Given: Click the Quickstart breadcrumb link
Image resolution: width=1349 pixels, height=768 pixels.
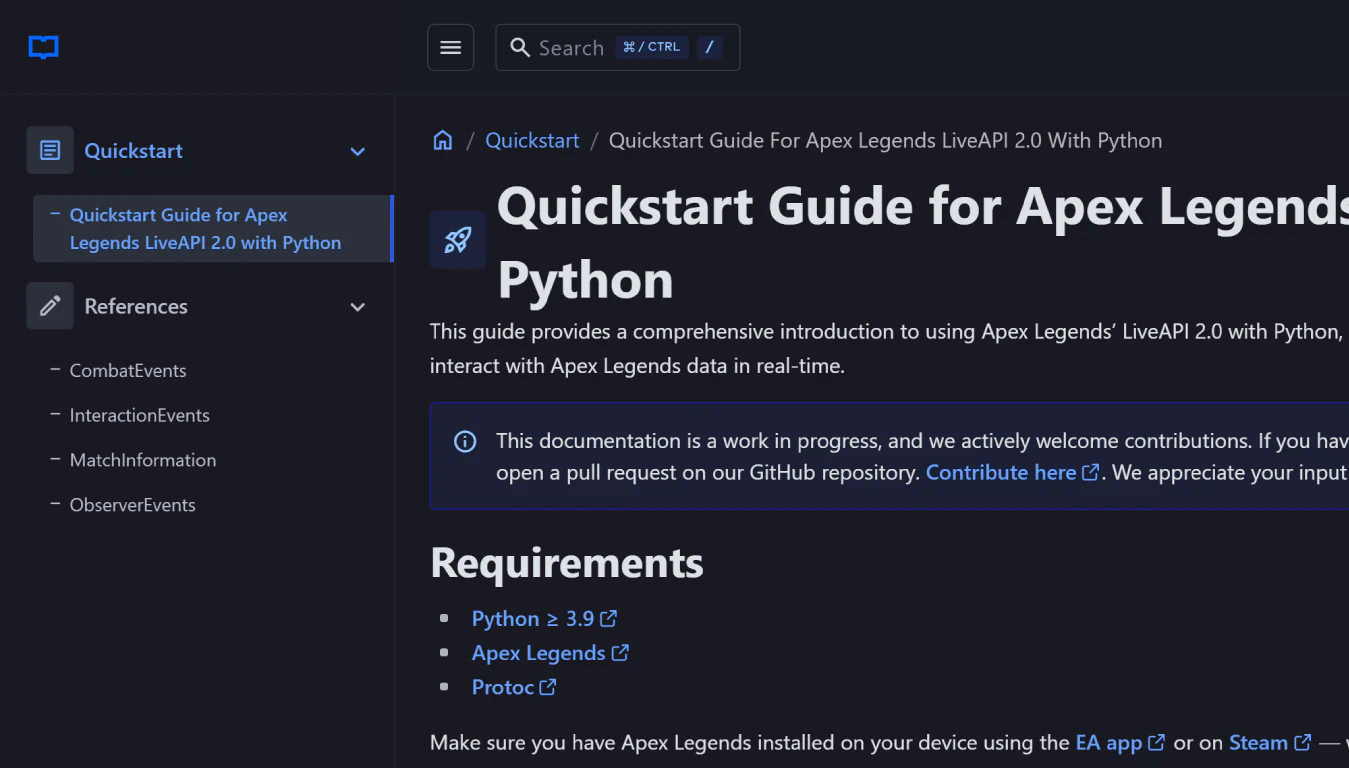Looking at the screenshot, I should click(532, 140).
